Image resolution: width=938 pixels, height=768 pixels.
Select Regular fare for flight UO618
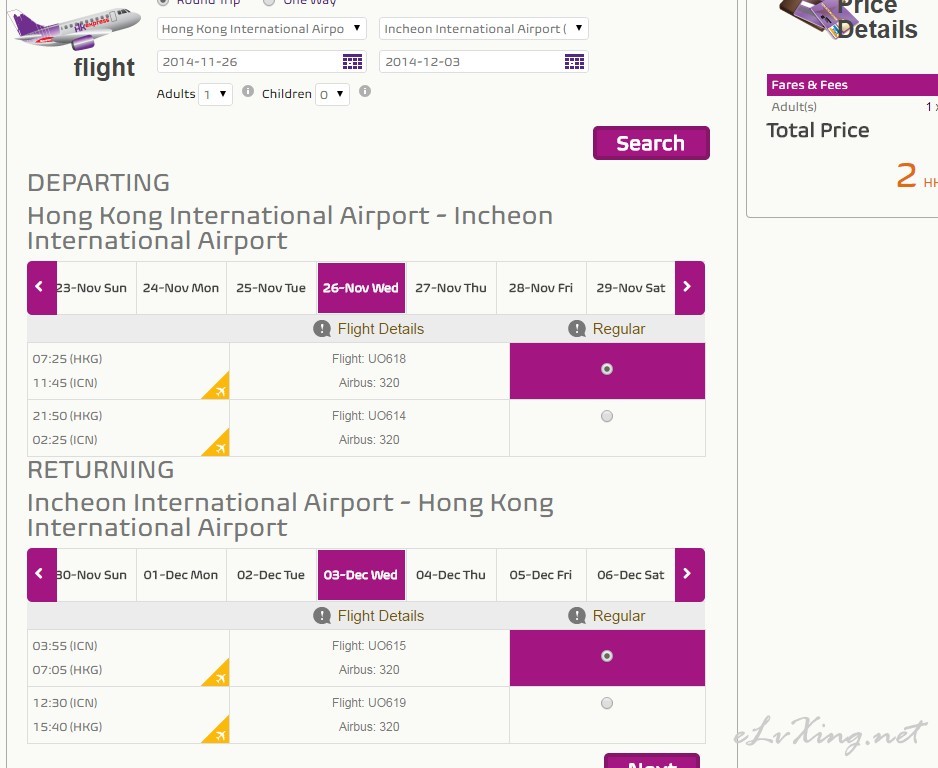[607, 369]
